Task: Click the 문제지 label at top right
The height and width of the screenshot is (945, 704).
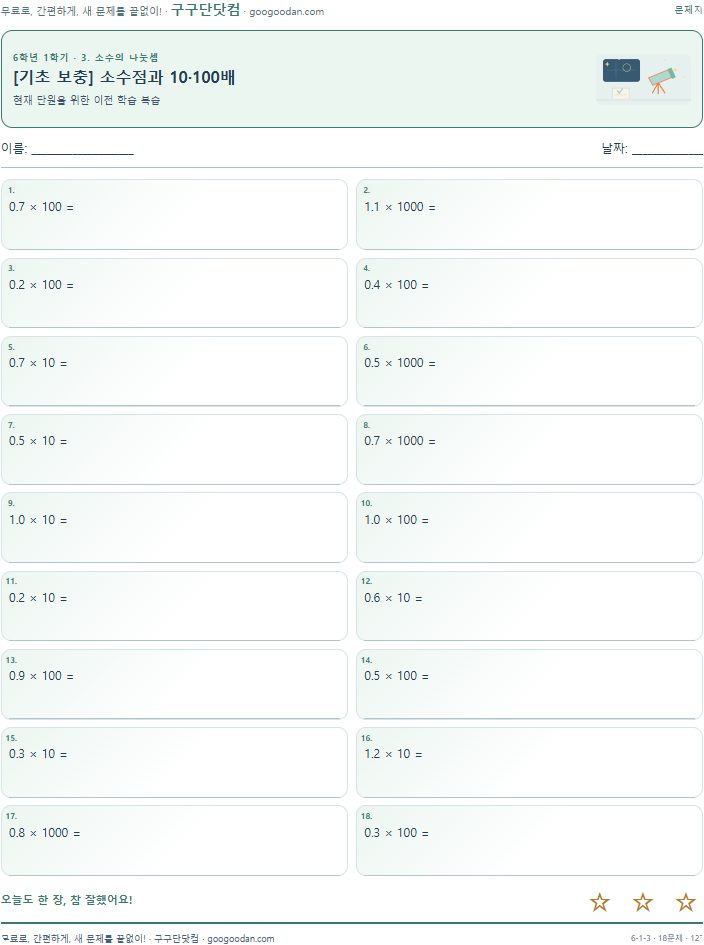Action: (688, 10)
